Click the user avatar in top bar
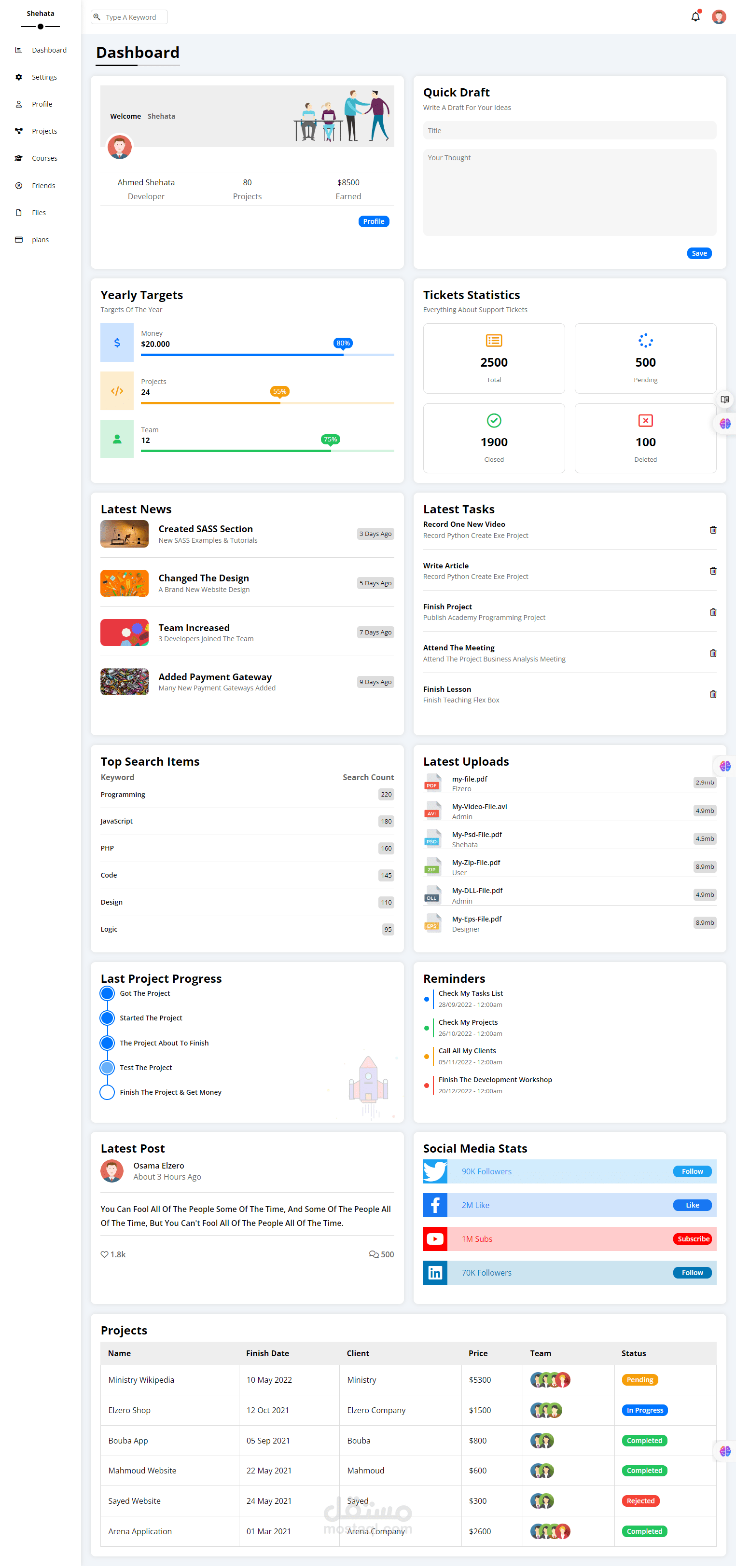The image size is (736, 1568). point(718,17)
